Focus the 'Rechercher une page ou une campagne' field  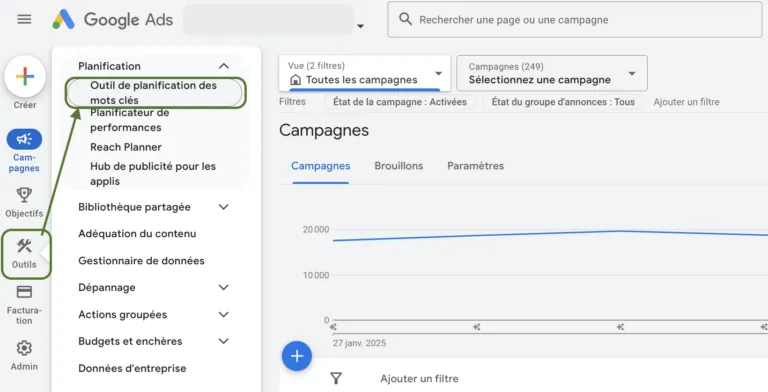point(575,20)
